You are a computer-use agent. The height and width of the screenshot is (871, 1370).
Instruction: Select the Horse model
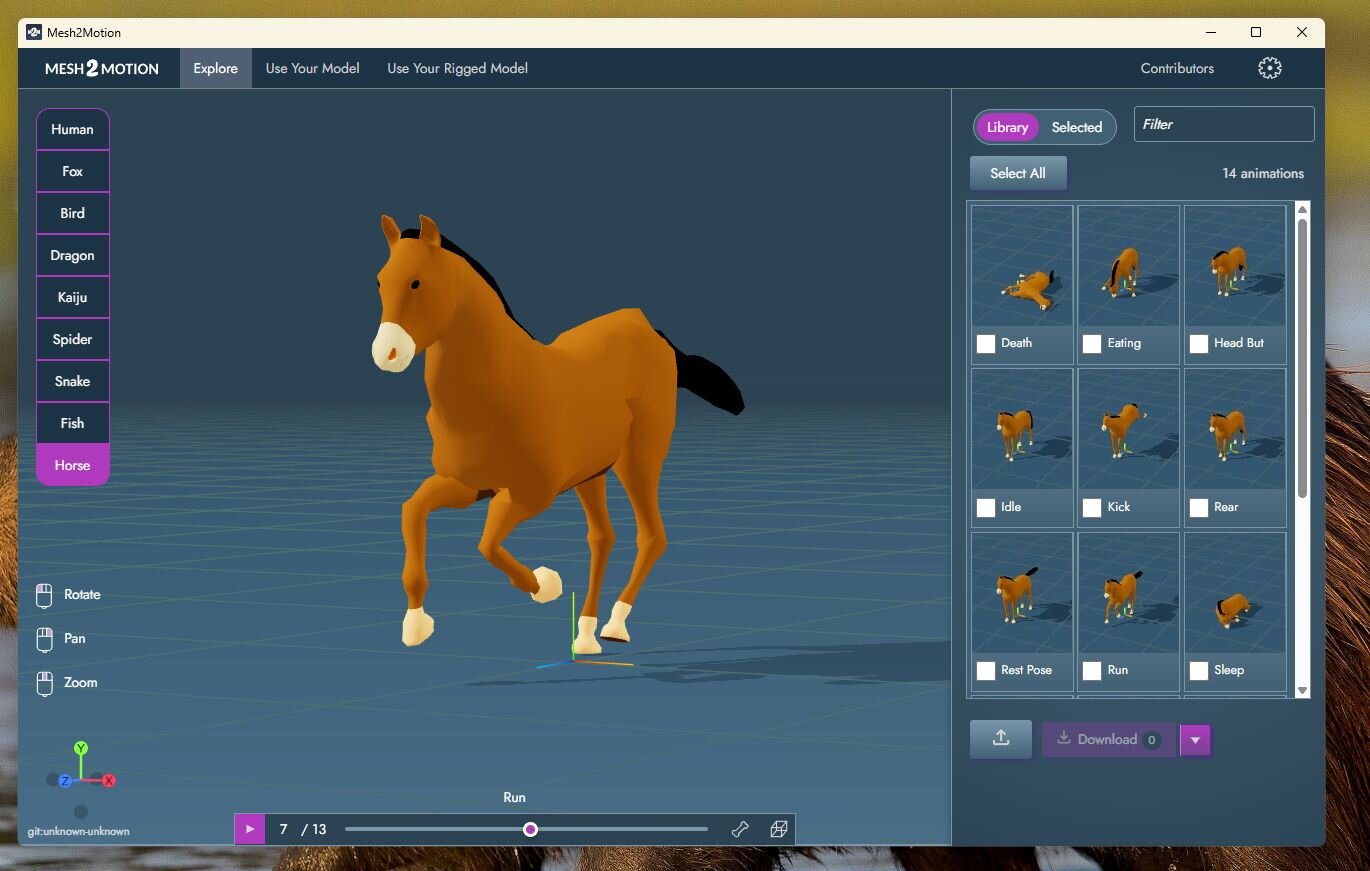point(73,465)
